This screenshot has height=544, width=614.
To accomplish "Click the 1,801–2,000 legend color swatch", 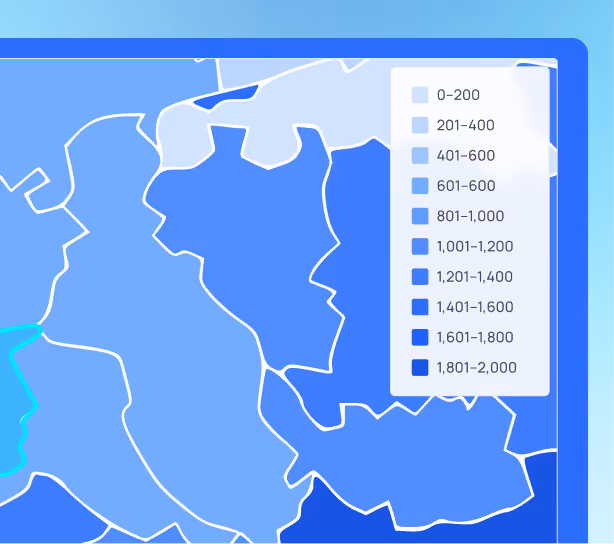I will pos(420,368).
